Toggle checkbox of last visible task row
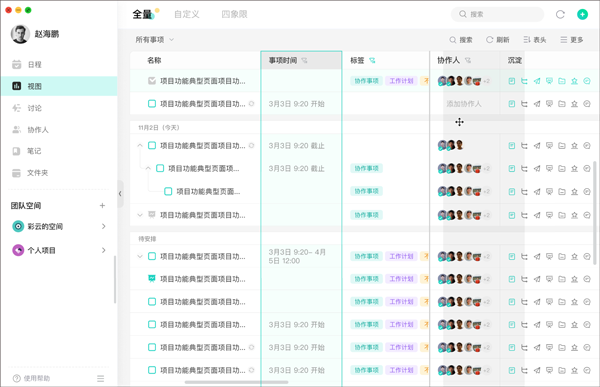This screenshot has width=600, height=387. click(152, 370)
